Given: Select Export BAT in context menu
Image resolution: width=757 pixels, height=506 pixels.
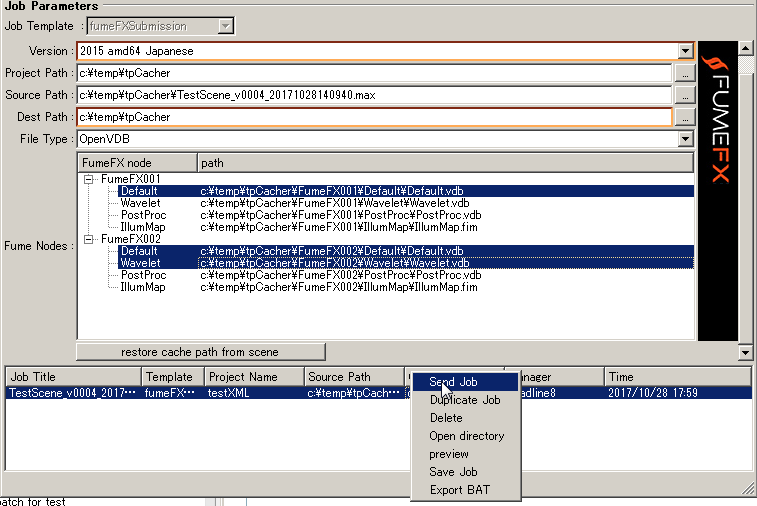Looking at the screenshot, I should [x=465, y=490].
